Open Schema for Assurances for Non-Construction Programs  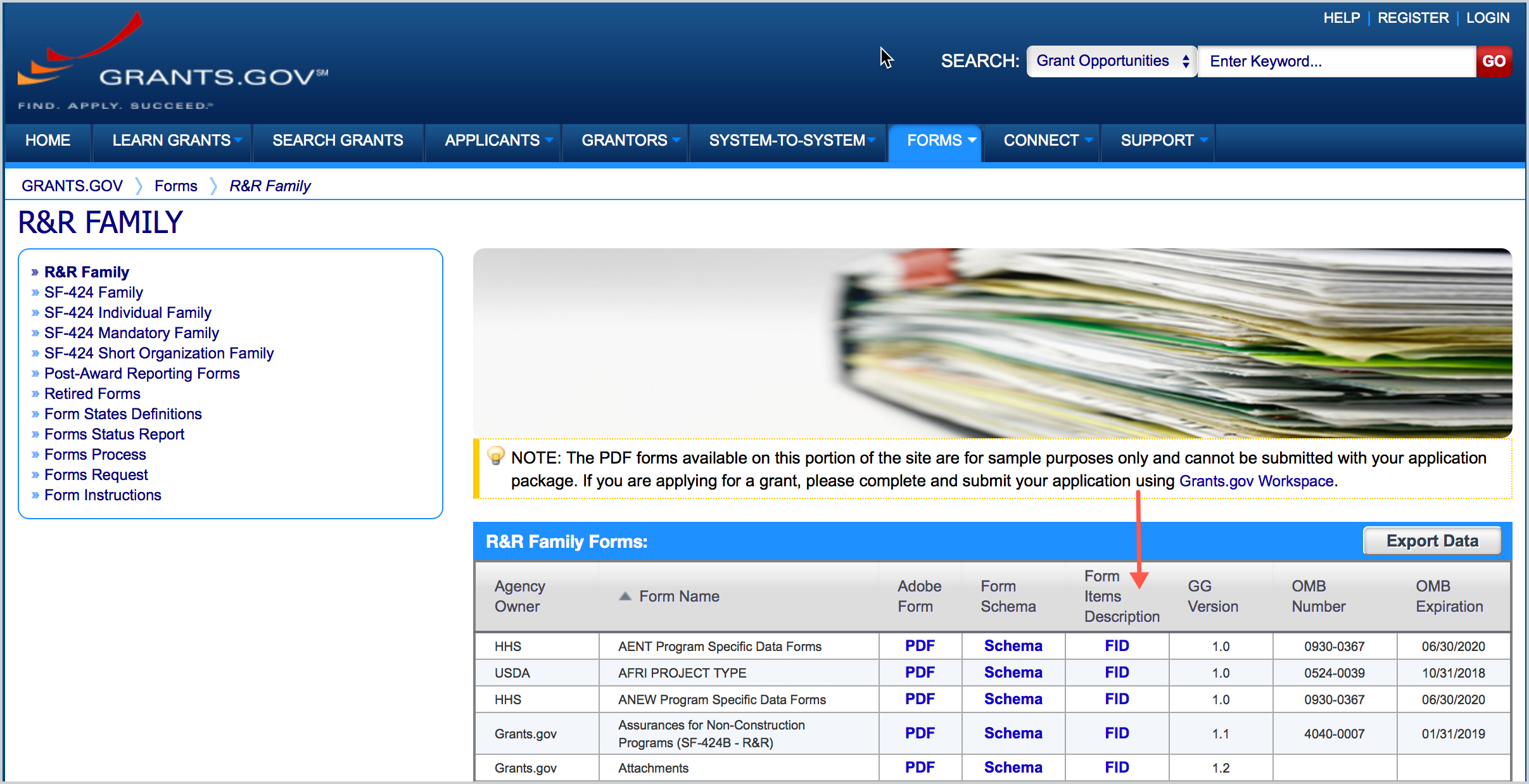[x=1013, y=733]
